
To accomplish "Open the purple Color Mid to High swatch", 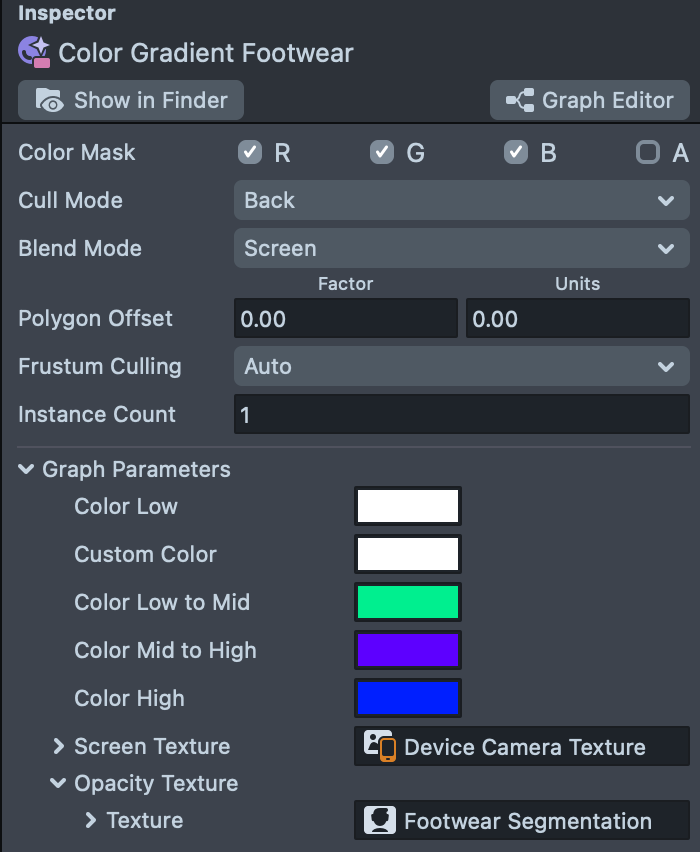I will pyautogui.click(x=408, y=650).
